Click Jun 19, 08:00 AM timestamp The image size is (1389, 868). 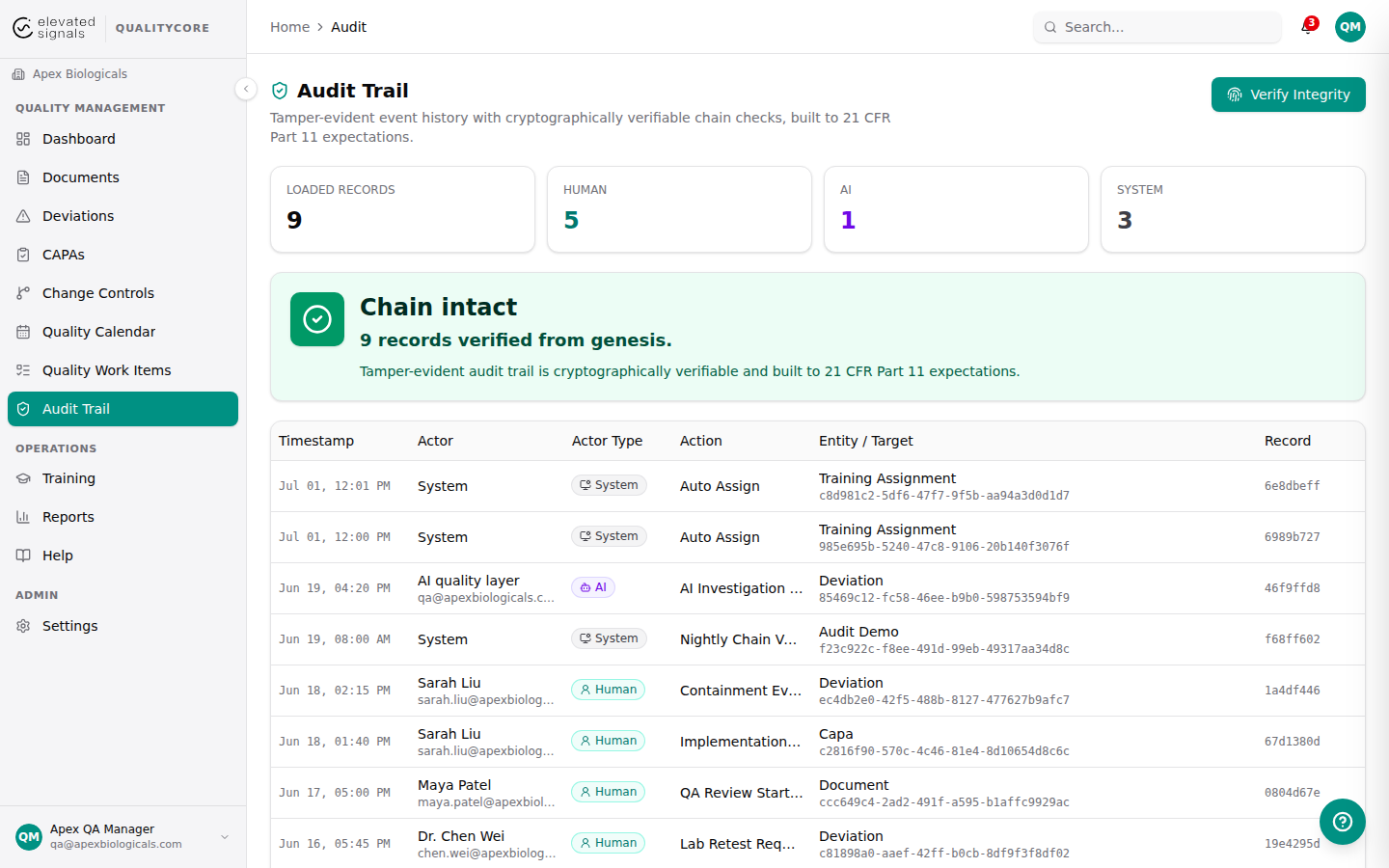tap(335, 639)
